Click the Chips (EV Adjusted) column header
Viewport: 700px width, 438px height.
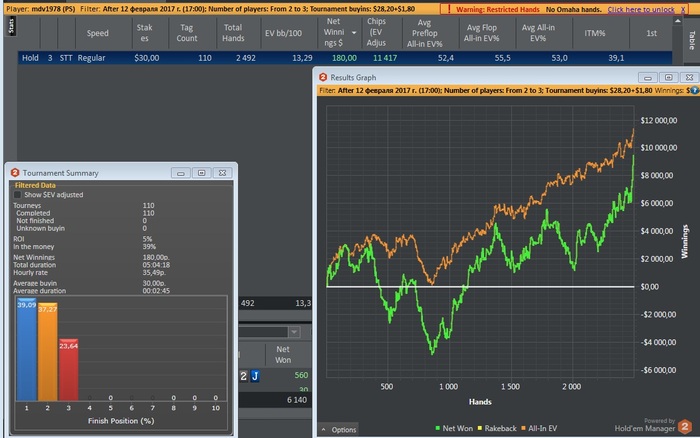click(376, 33)
